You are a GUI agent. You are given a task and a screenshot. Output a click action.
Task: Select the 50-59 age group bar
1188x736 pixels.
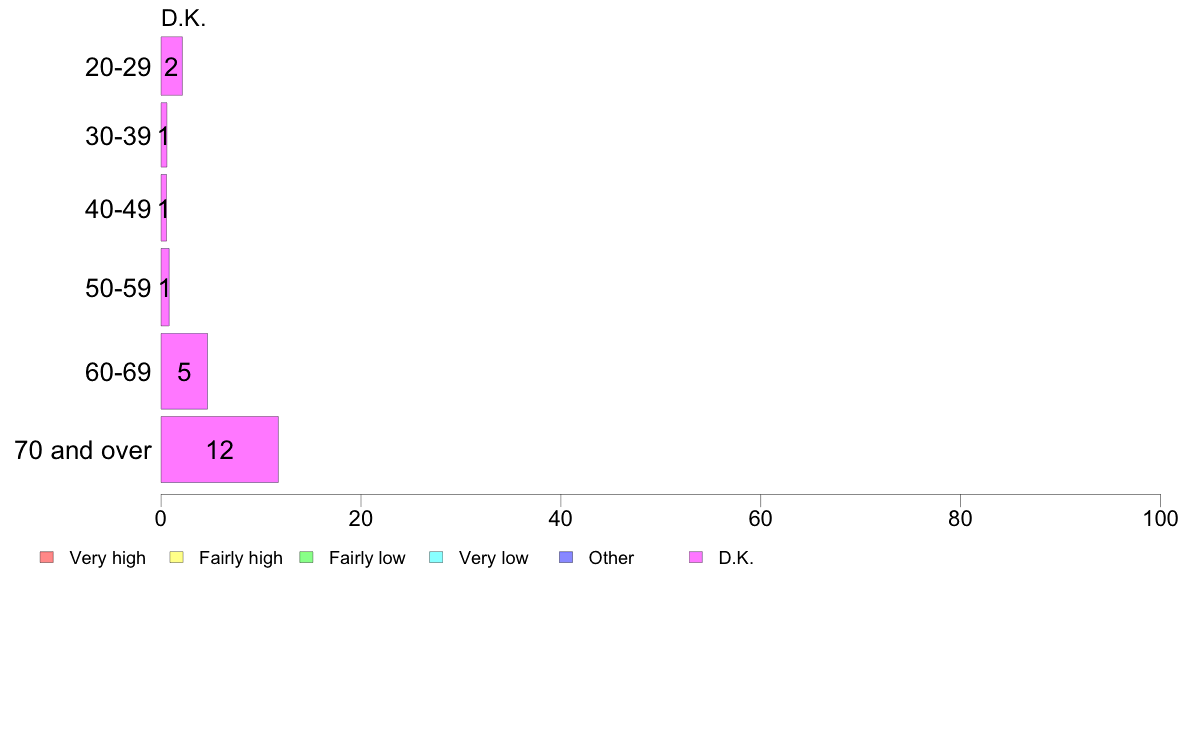point(165,287)
